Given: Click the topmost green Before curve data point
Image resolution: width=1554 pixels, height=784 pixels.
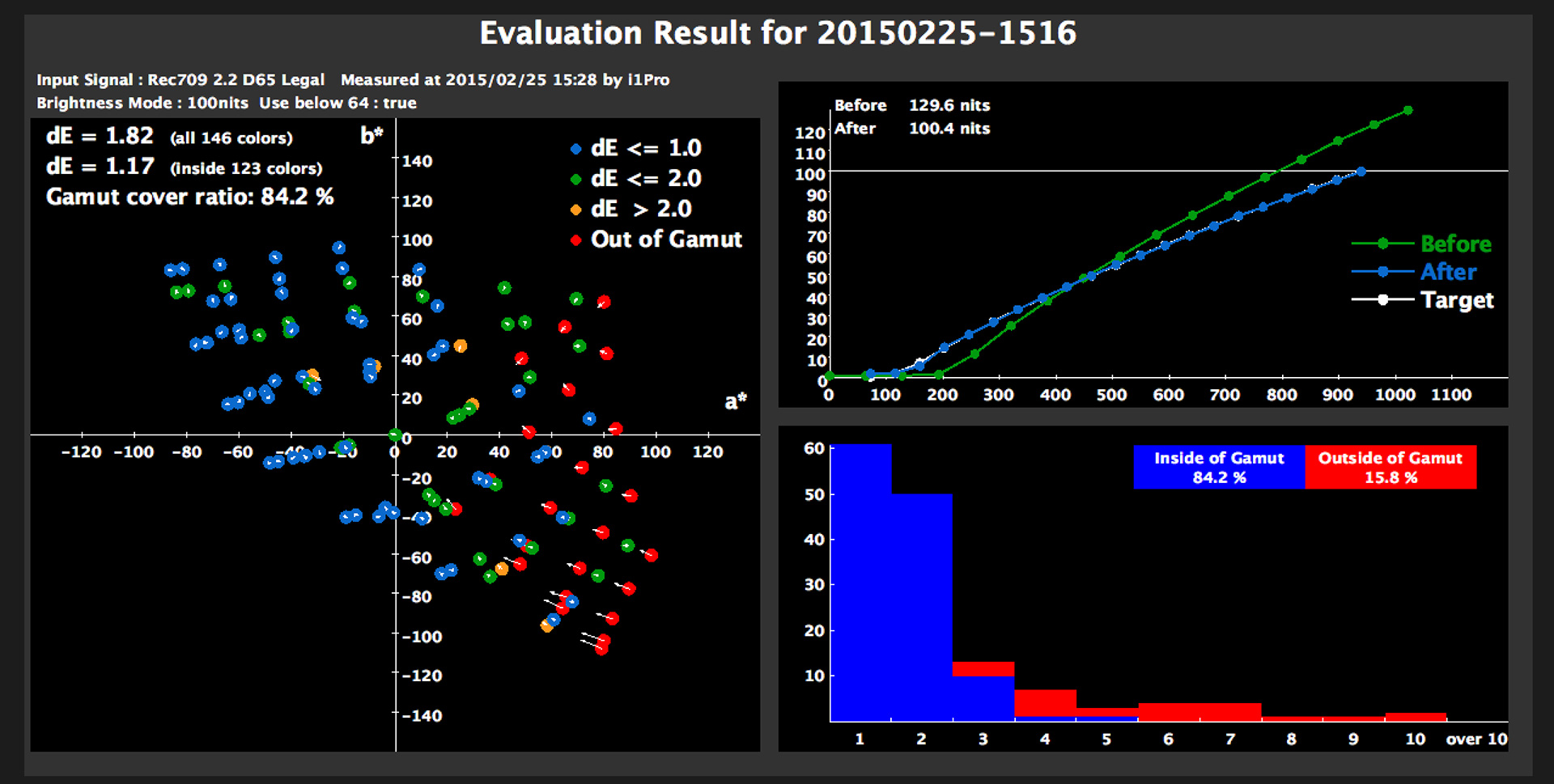Looking at the screenshot, I should 1408,110.
